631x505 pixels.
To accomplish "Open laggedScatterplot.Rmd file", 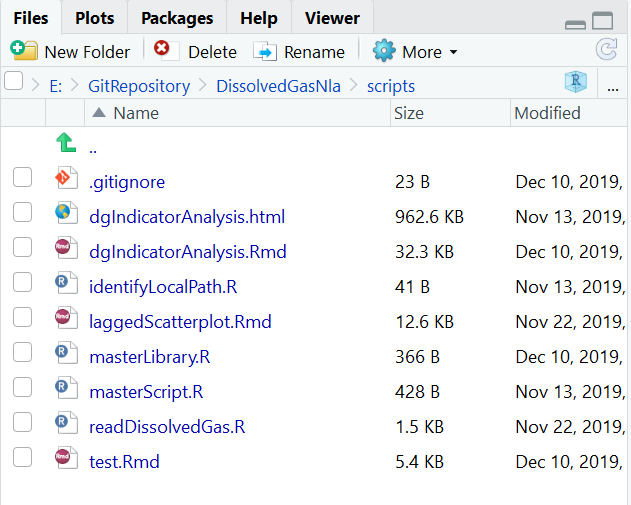I will [180, 322].
